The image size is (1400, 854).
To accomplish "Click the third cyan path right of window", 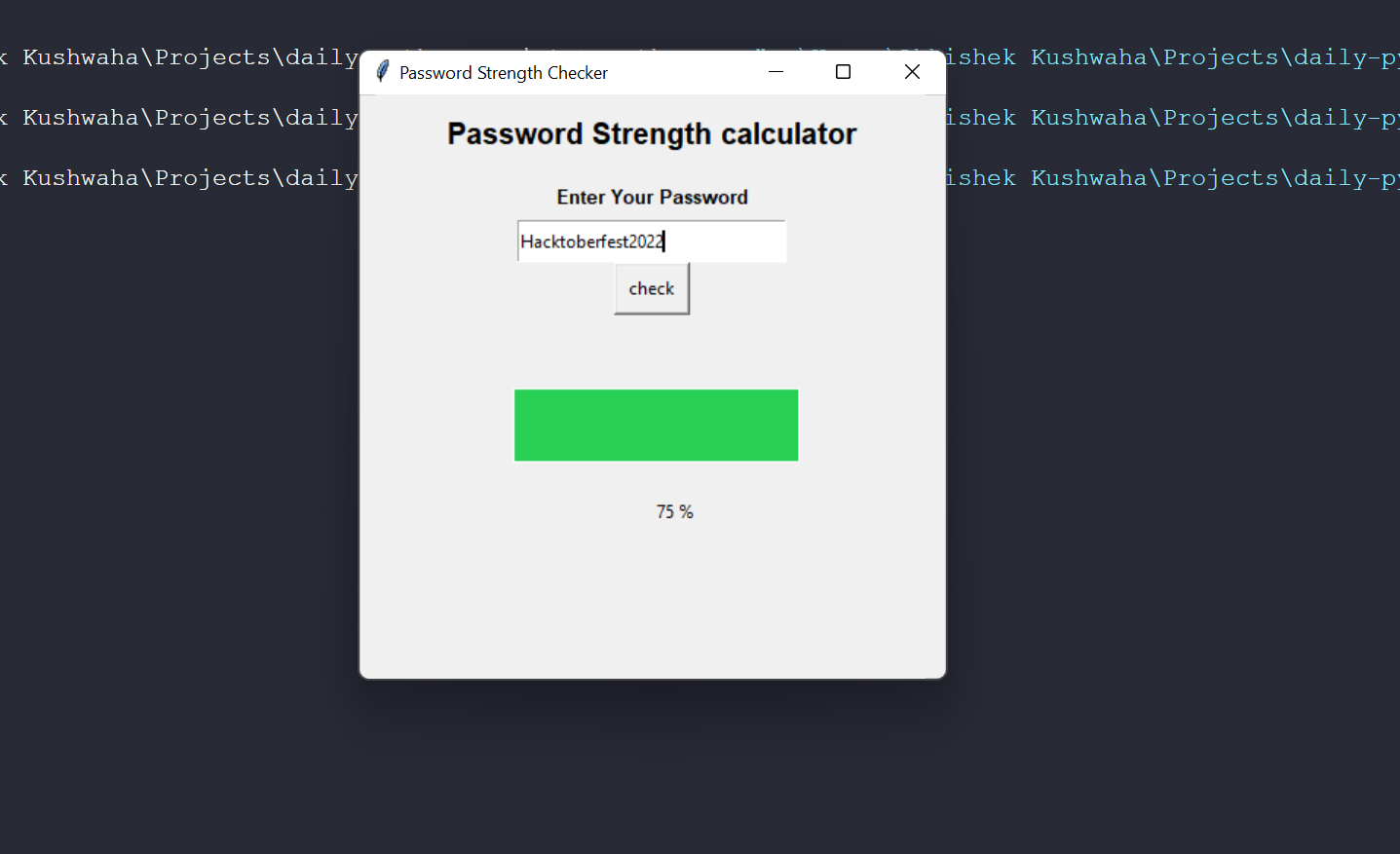I will [1173, 178].
